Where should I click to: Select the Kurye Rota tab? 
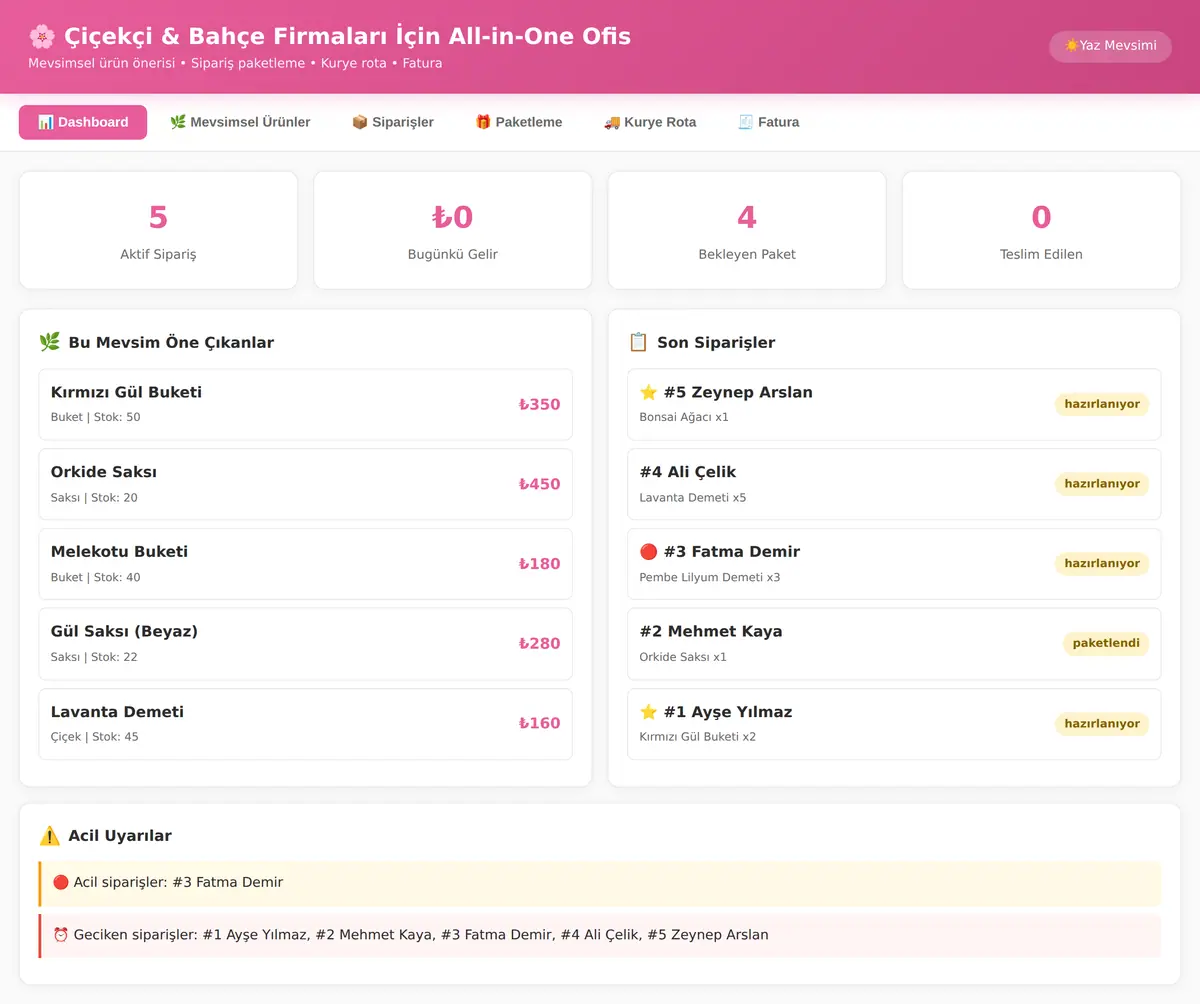[650, 122]
